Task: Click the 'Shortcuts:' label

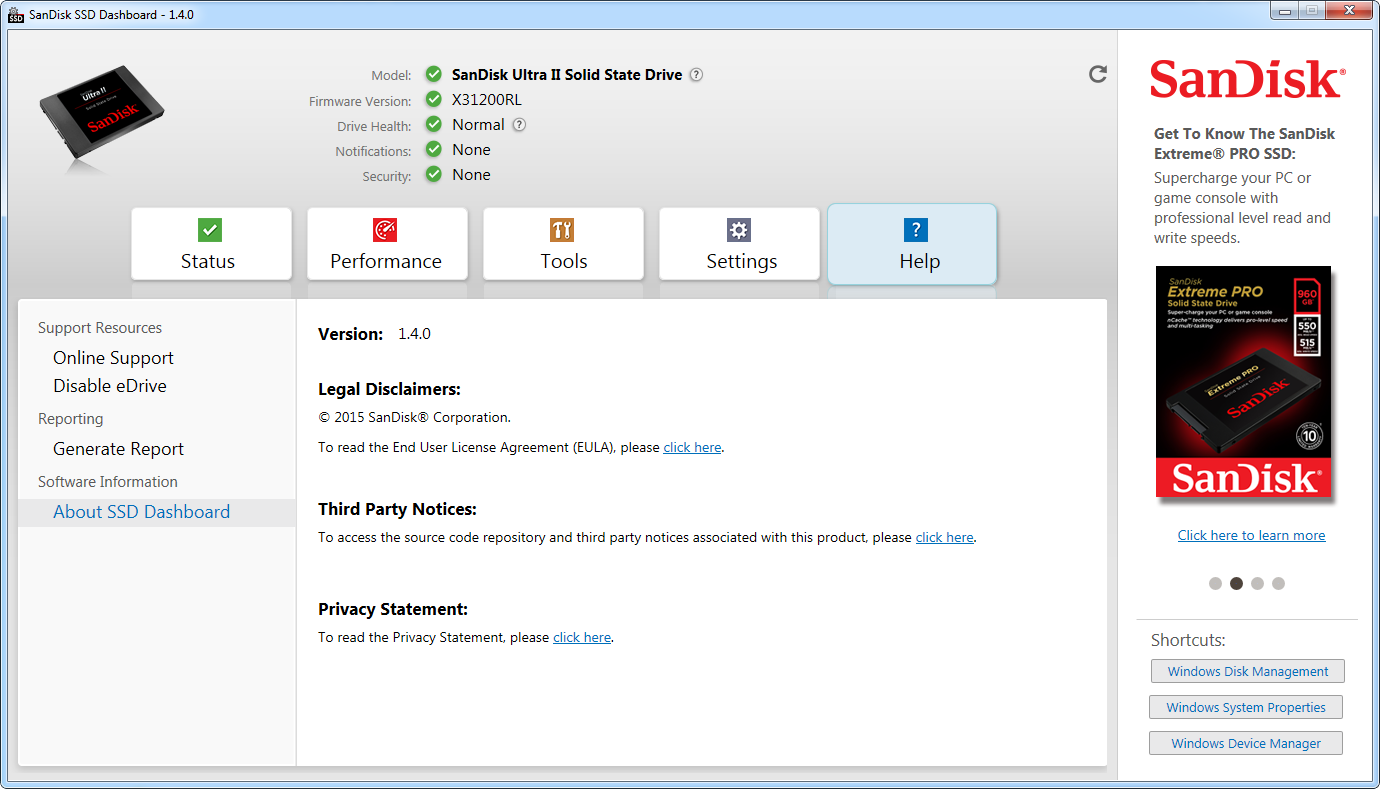Action: tap(1188, 641)
